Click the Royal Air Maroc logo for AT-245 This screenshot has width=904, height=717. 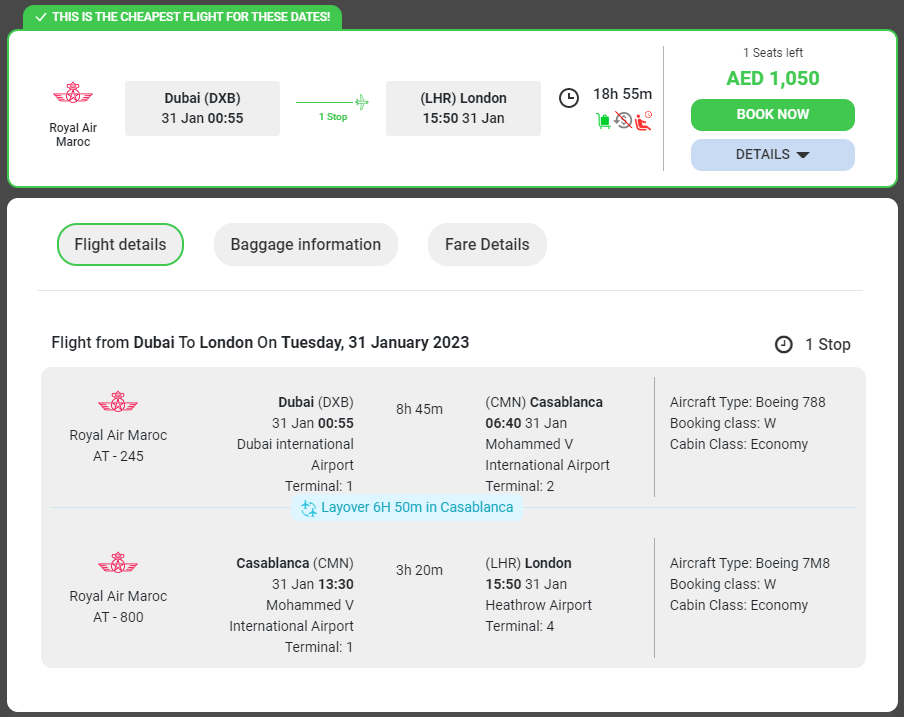118,403
